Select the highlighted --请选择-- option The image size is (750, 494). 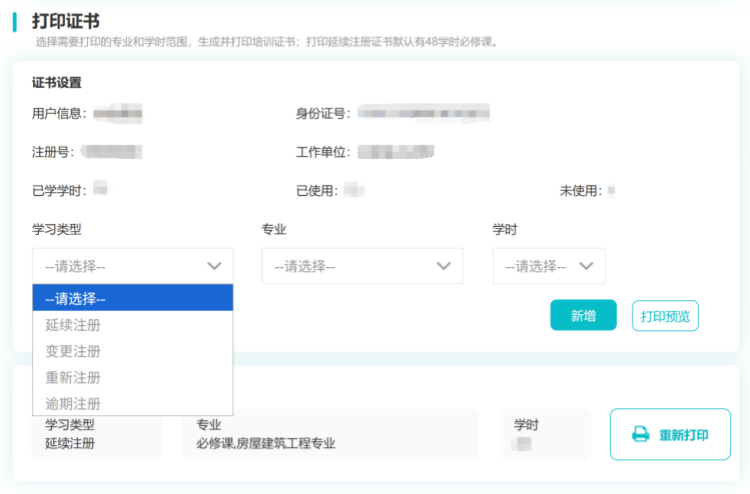[132, 298]
